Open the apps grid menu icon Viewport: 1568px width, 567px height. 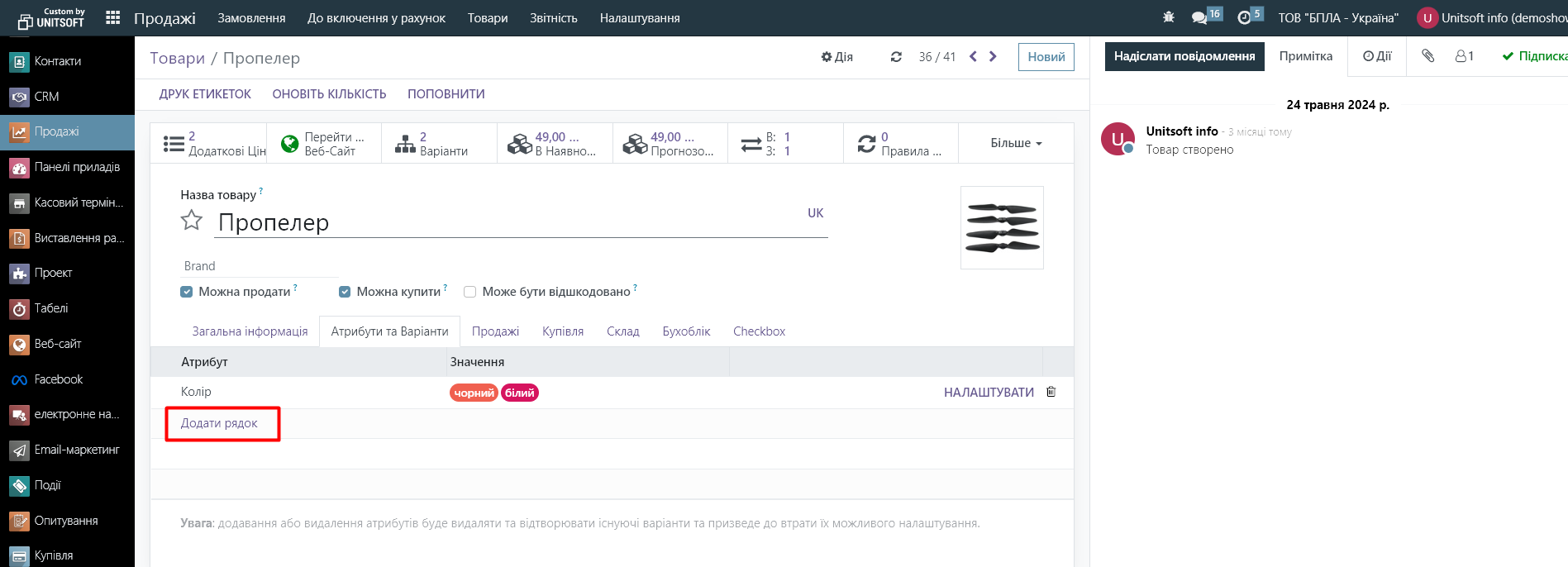(x=113, y=17)
